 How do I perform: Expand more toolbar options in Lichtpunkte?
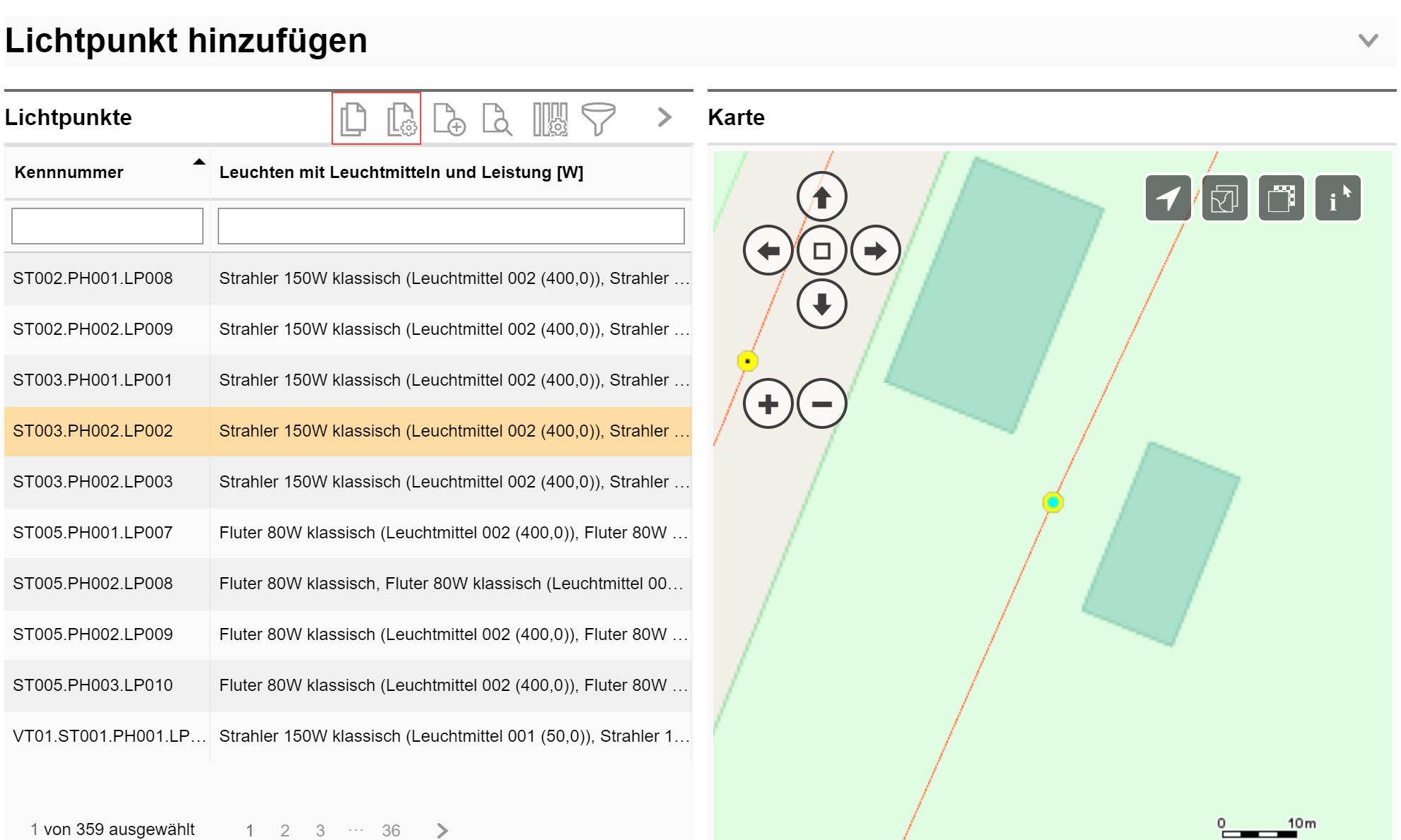tap(664, 117)
